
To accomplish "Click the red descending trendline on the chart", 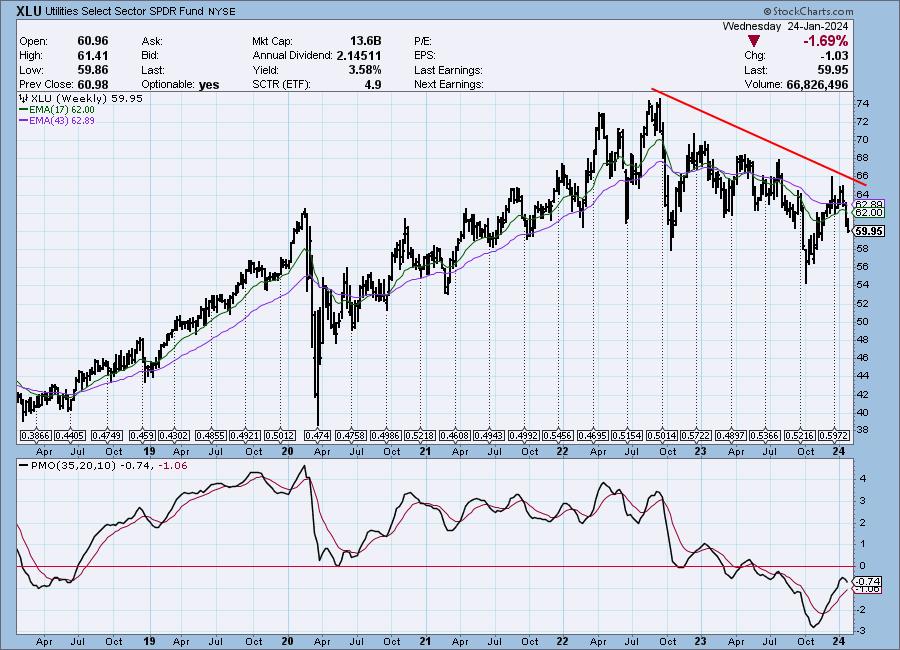I will [x=759, y=137].
